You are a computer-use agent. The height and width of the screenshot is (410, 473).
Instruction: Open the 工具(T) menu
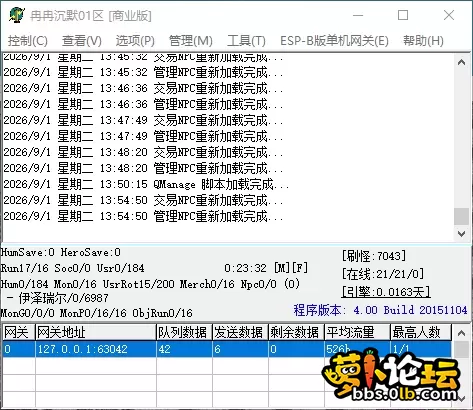[246, 41]
